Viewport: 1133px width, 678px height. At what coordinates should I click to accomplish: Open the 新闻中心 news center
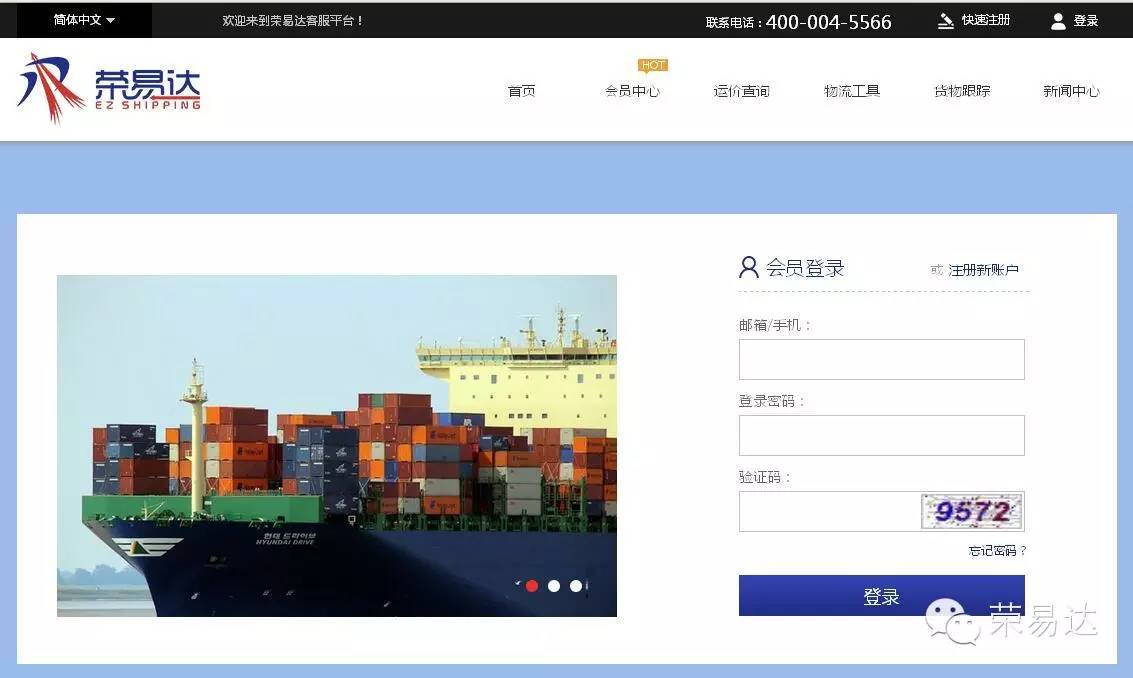pos(1071,91)
